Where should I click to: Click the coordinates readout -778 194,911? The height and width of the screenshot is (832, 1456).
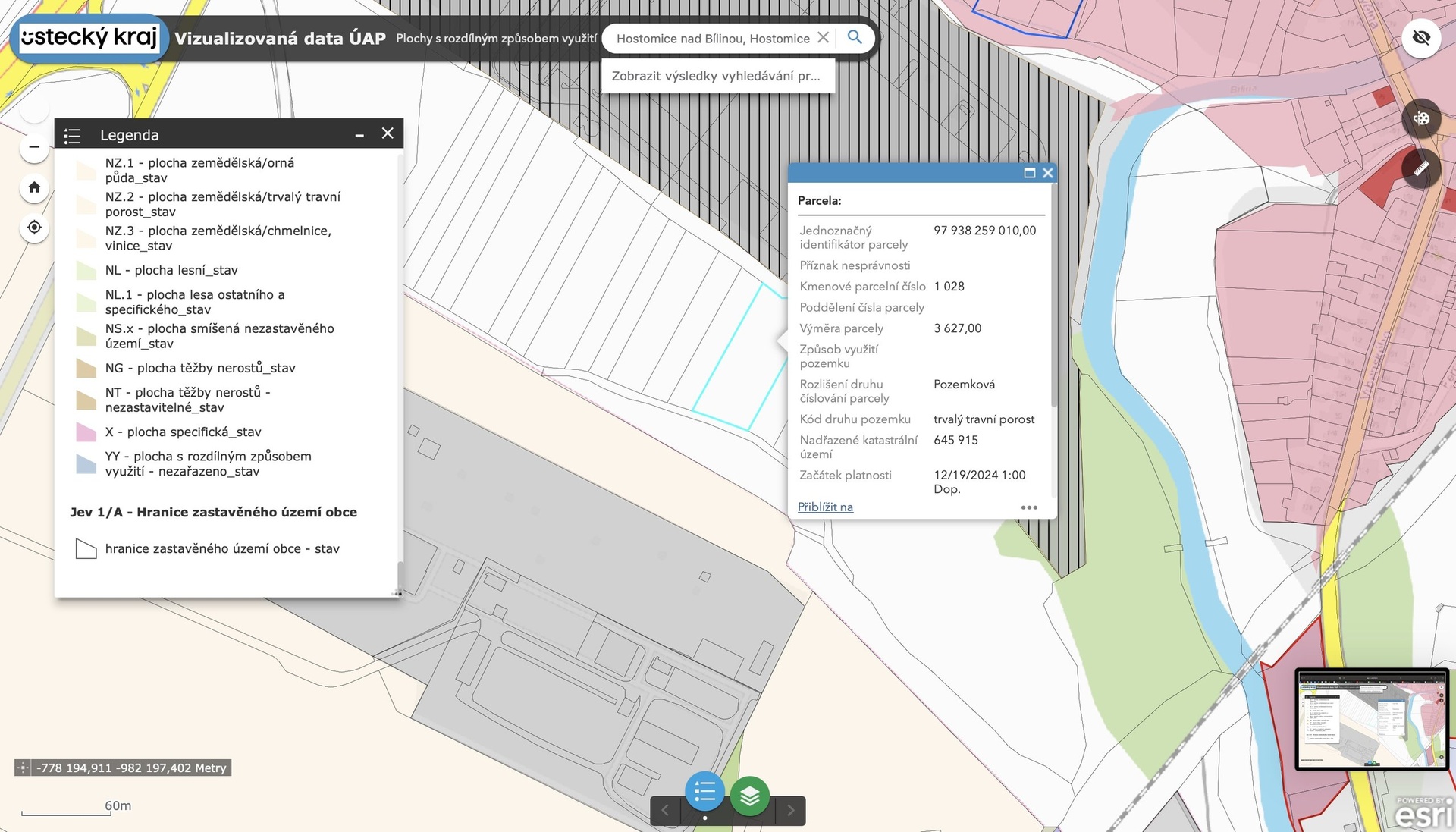(131, 768)
